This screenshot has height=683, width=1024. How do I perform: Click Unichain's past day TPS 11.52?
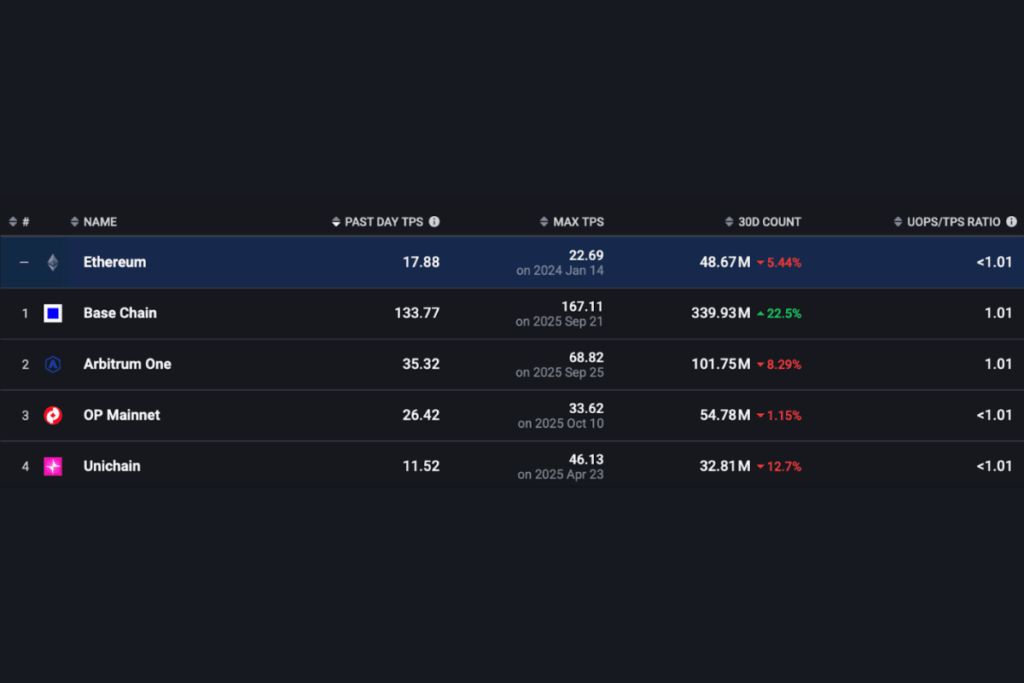click(421, 466)
